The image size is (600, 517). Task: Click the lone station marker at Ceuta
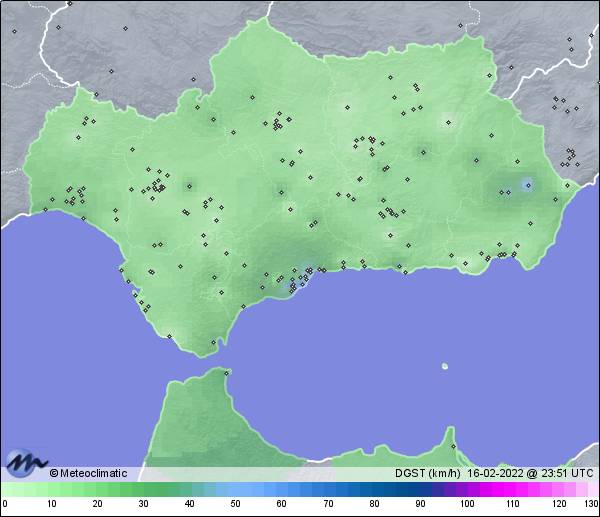[228, 374]
